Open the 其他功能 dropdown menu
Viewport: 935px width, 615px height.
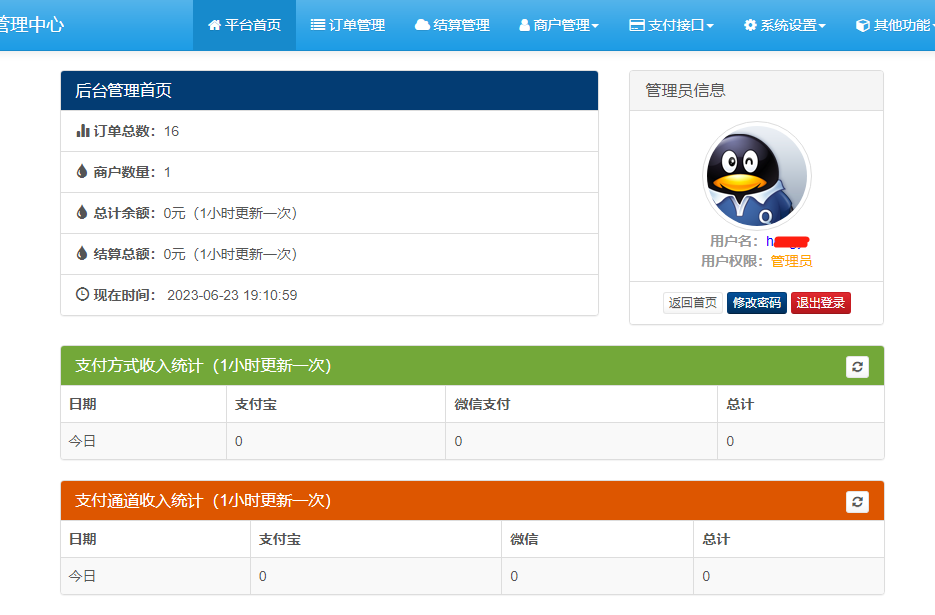pyautogui.click(x=898, y=25)
